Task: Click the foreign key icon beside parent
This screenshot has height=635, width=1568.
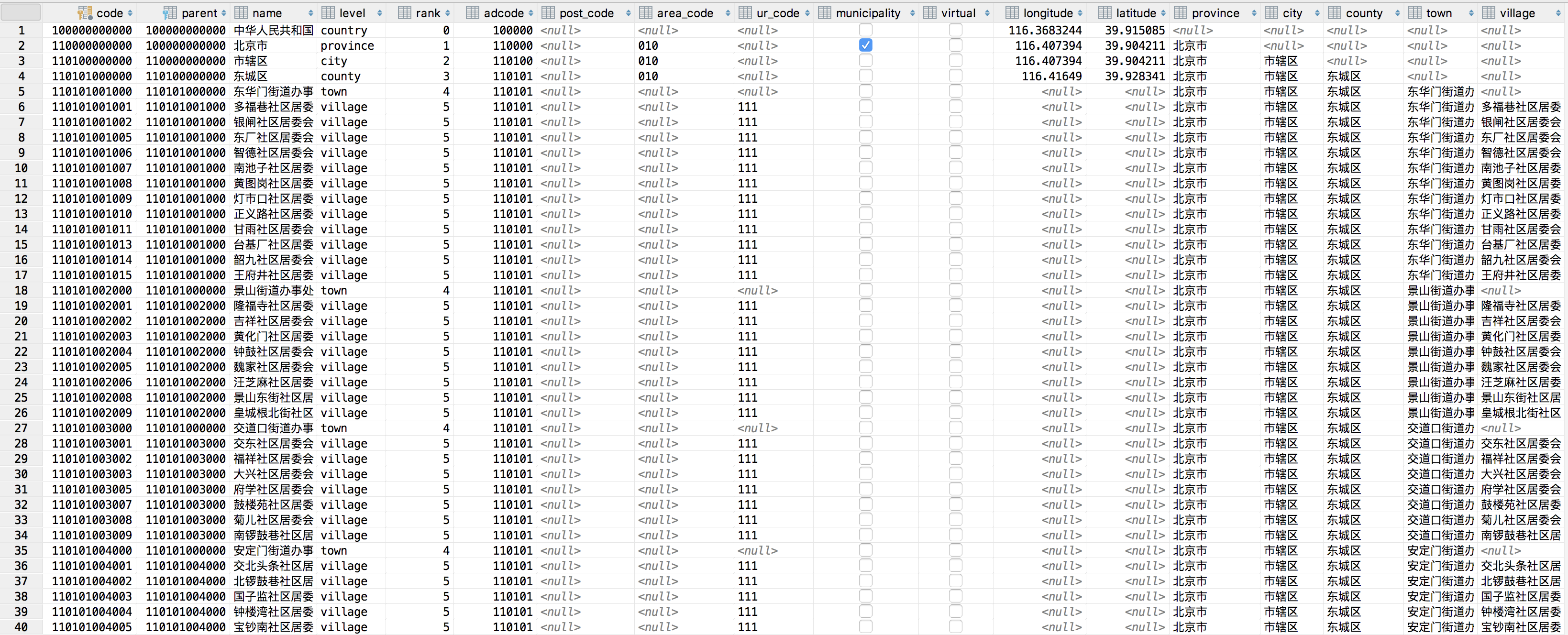Action: [170, 13]
